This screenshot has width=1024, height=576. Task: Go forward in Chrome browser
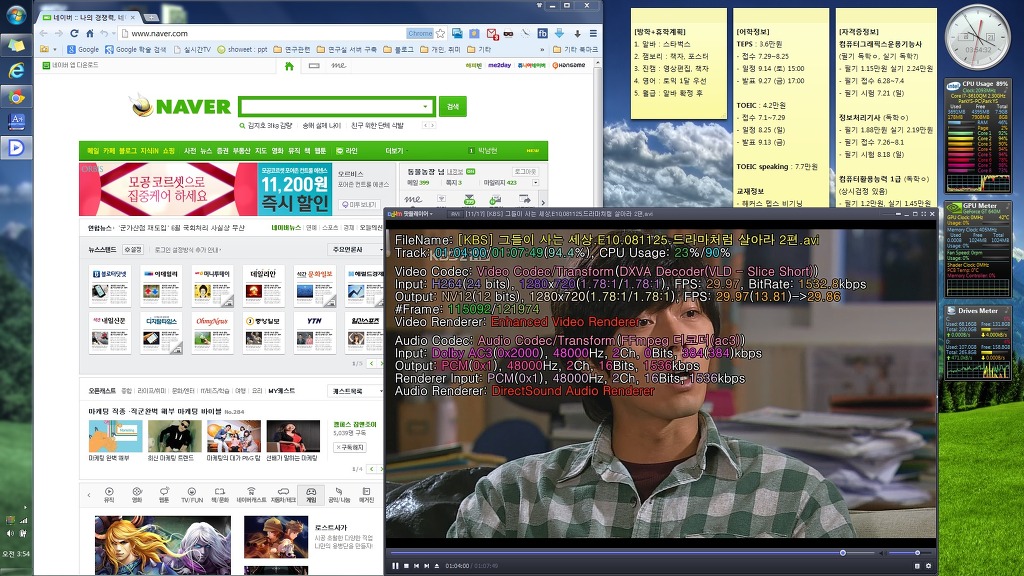(x=59, y=33)
